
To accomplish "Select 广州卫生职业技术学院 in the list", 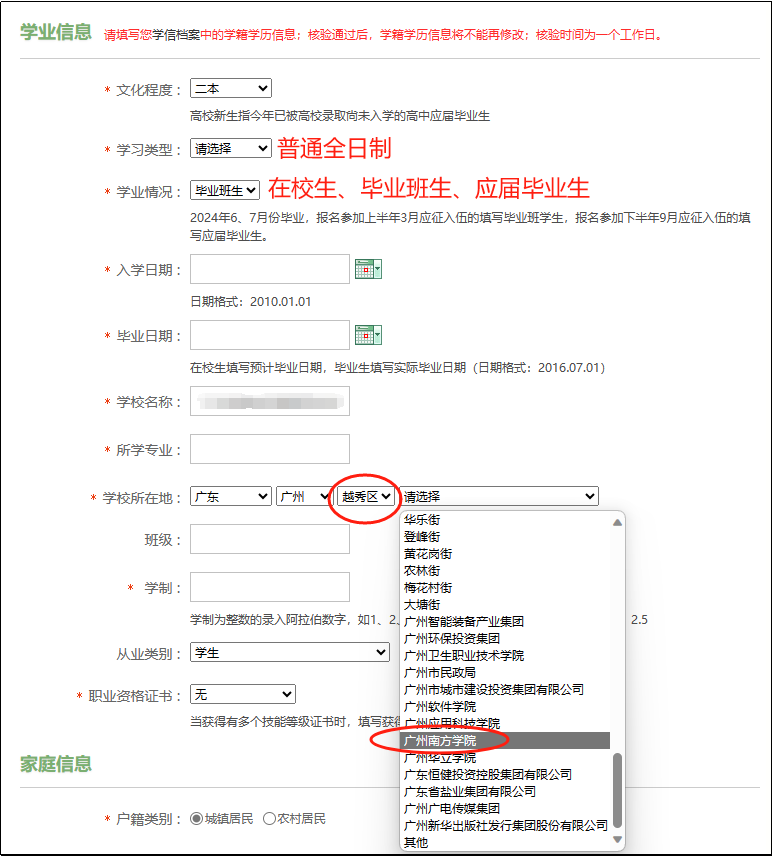I will point(464,656).
